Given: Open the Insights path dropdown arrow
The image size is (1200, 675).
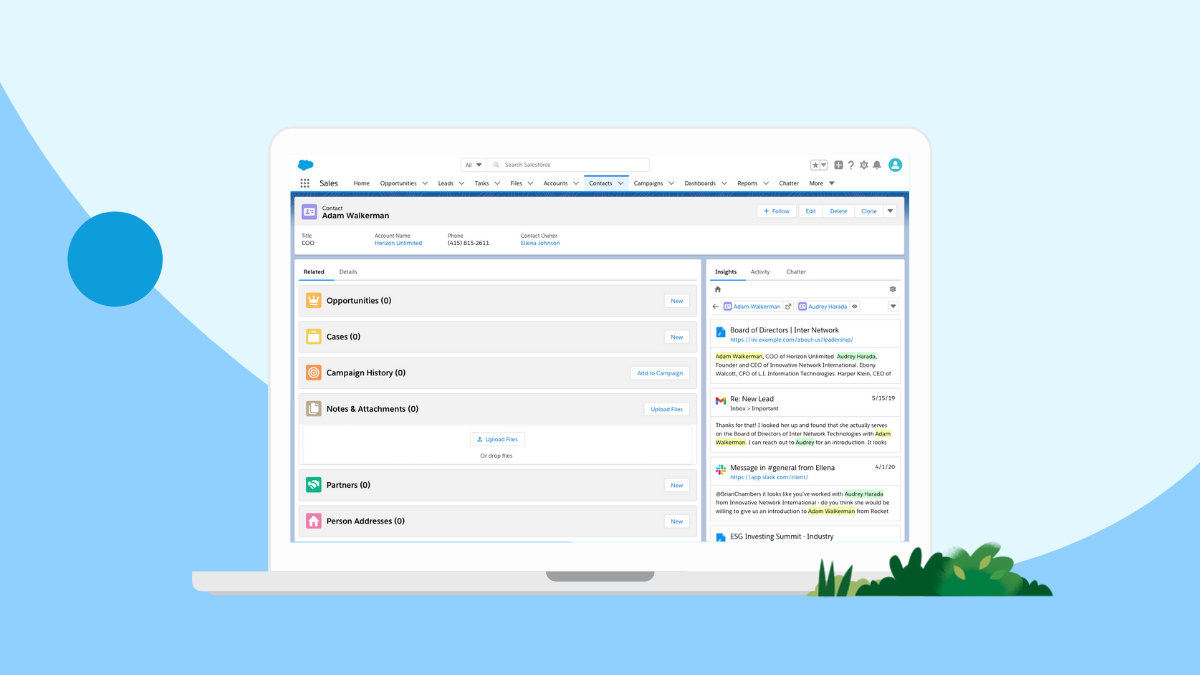Looking at the screenshot, I should coord(893,306).
